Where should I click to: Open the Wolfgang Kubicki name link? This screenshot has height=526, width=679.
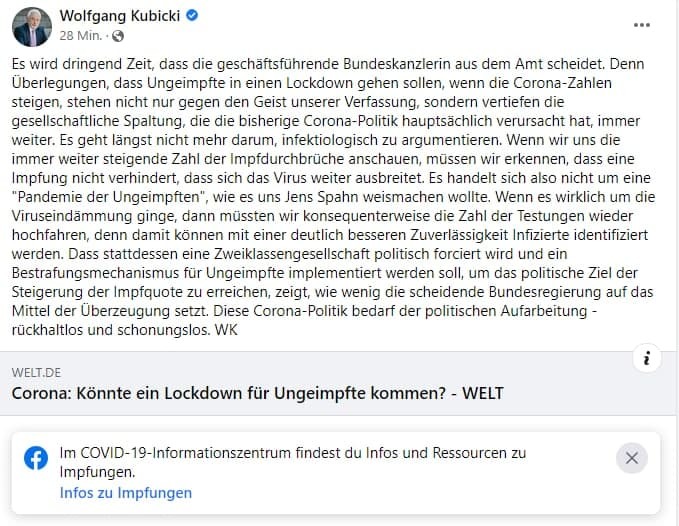(x=120, y=16)
